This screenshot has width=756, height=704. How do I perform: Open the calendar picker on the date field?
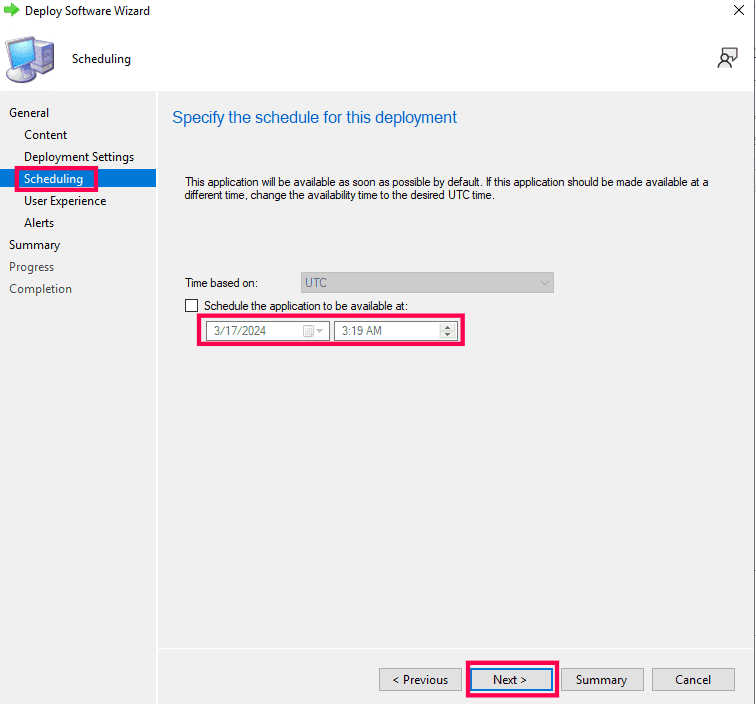point(313,331)
